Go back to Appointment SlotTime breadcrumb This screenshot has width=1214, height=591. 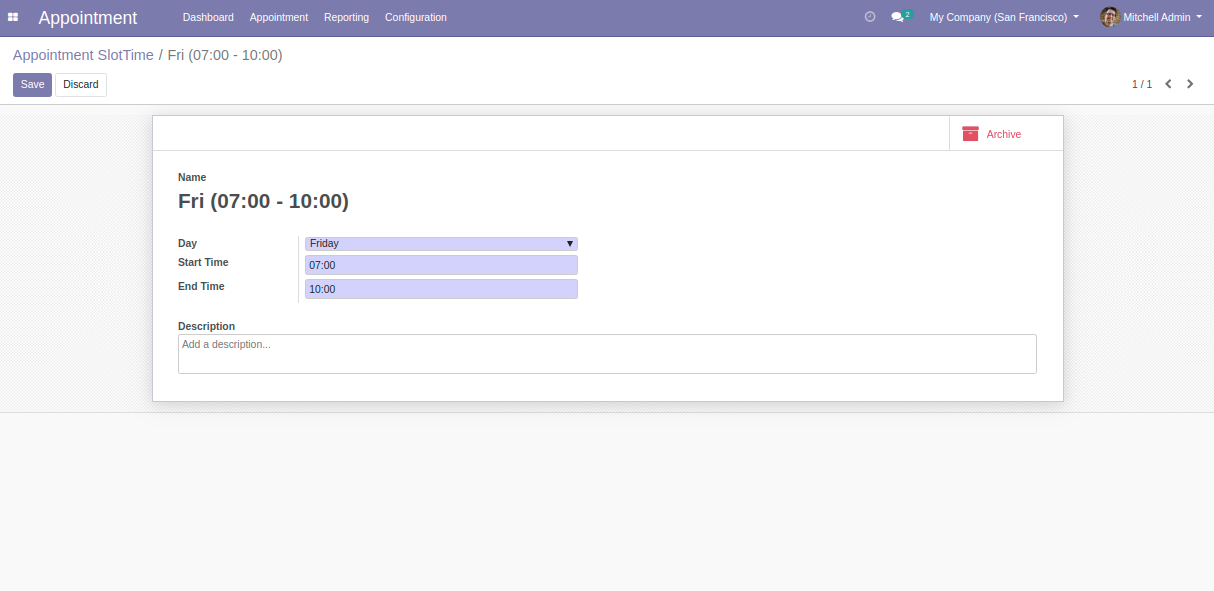(83, 55)
